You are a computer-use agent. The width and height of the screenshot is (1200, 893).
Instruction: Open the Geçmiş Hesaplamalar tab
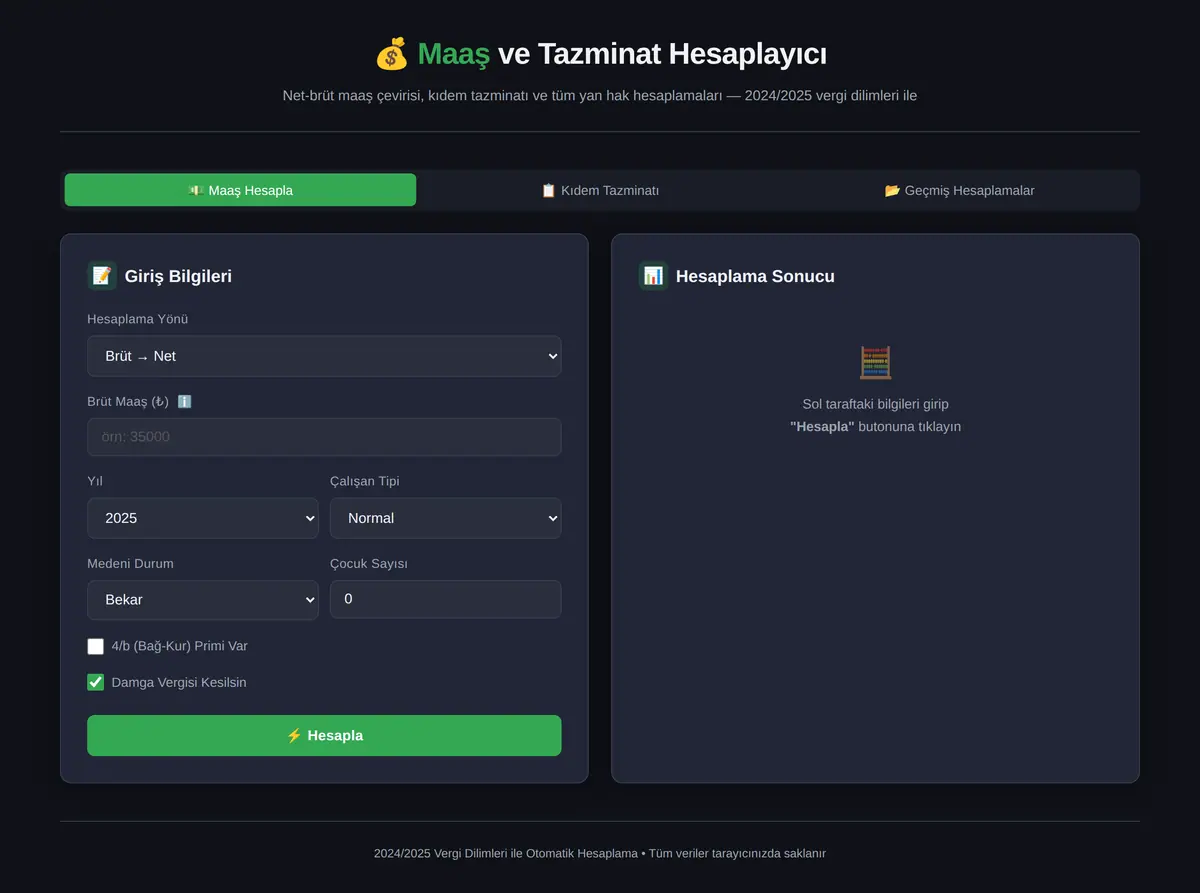[x=959, y=190]
